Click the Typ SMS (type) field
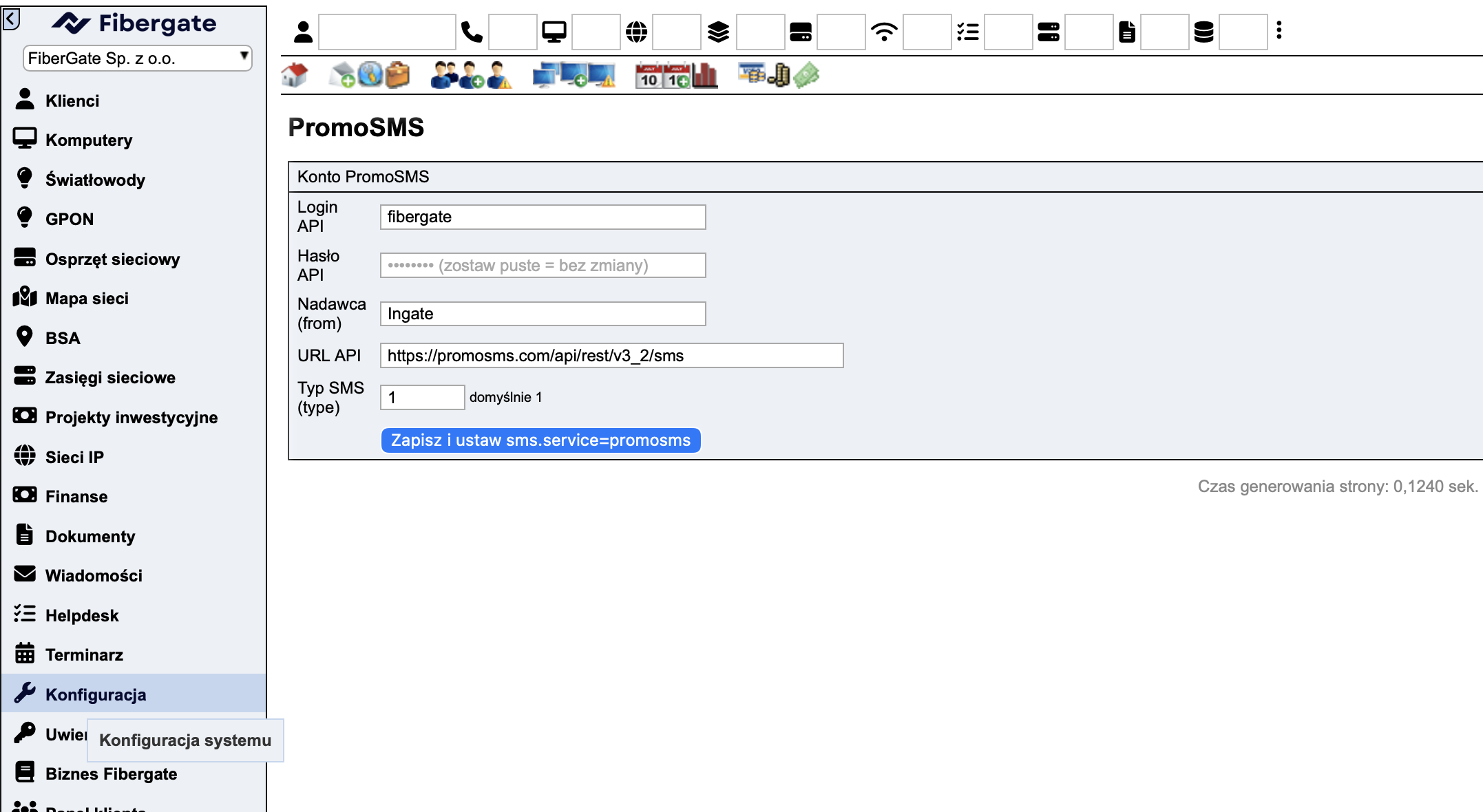The width and height of the screenshot is (1483, 812). 423,397
